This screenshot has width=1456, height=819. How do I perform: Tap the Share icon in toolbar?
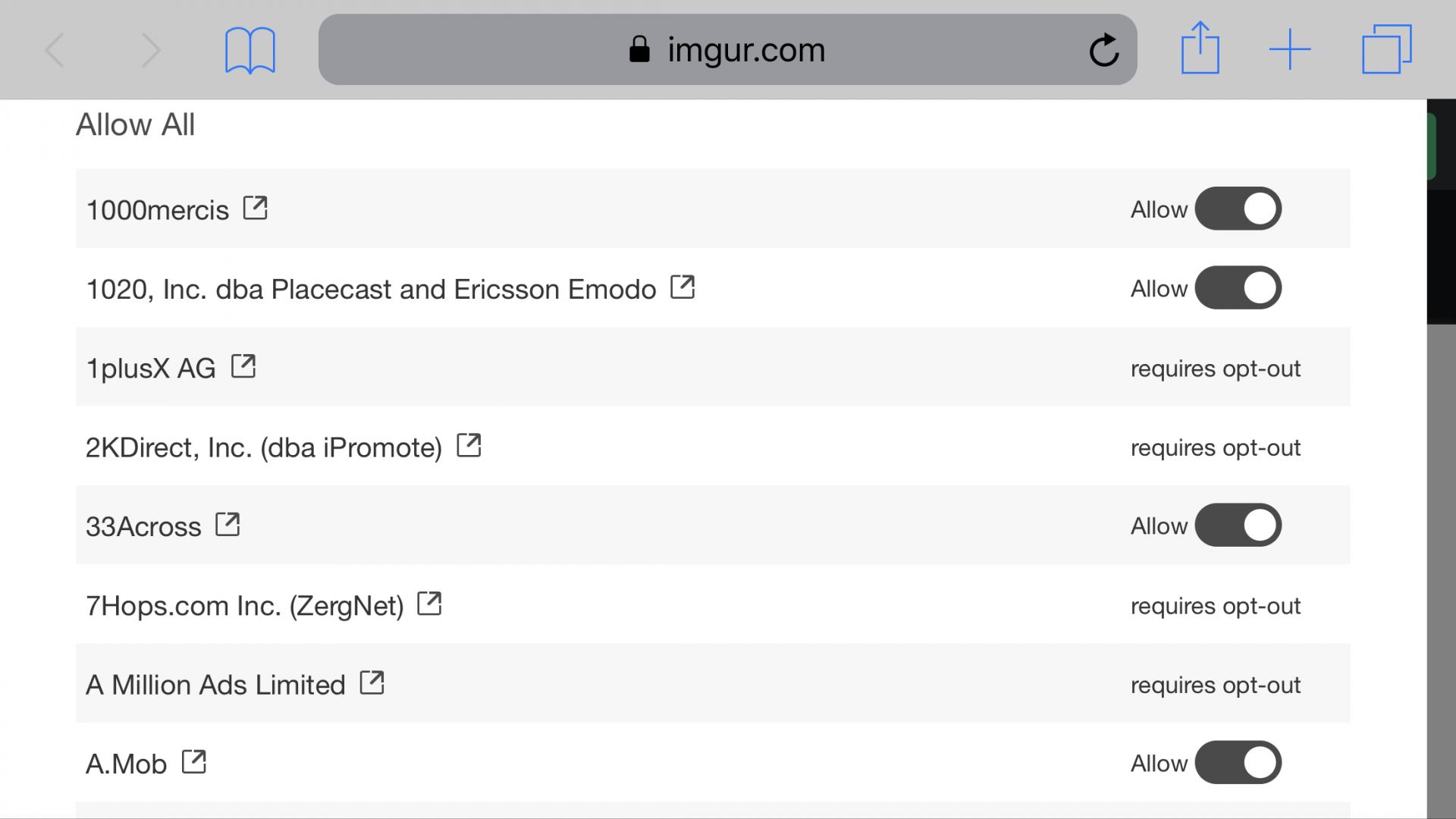(x=1200, y=48)
